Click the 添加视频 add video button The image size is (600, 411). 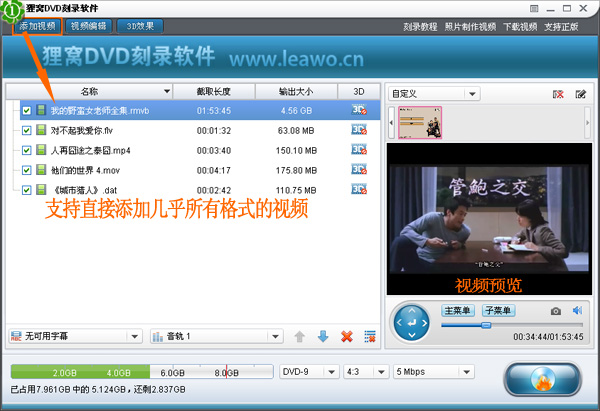37,26
